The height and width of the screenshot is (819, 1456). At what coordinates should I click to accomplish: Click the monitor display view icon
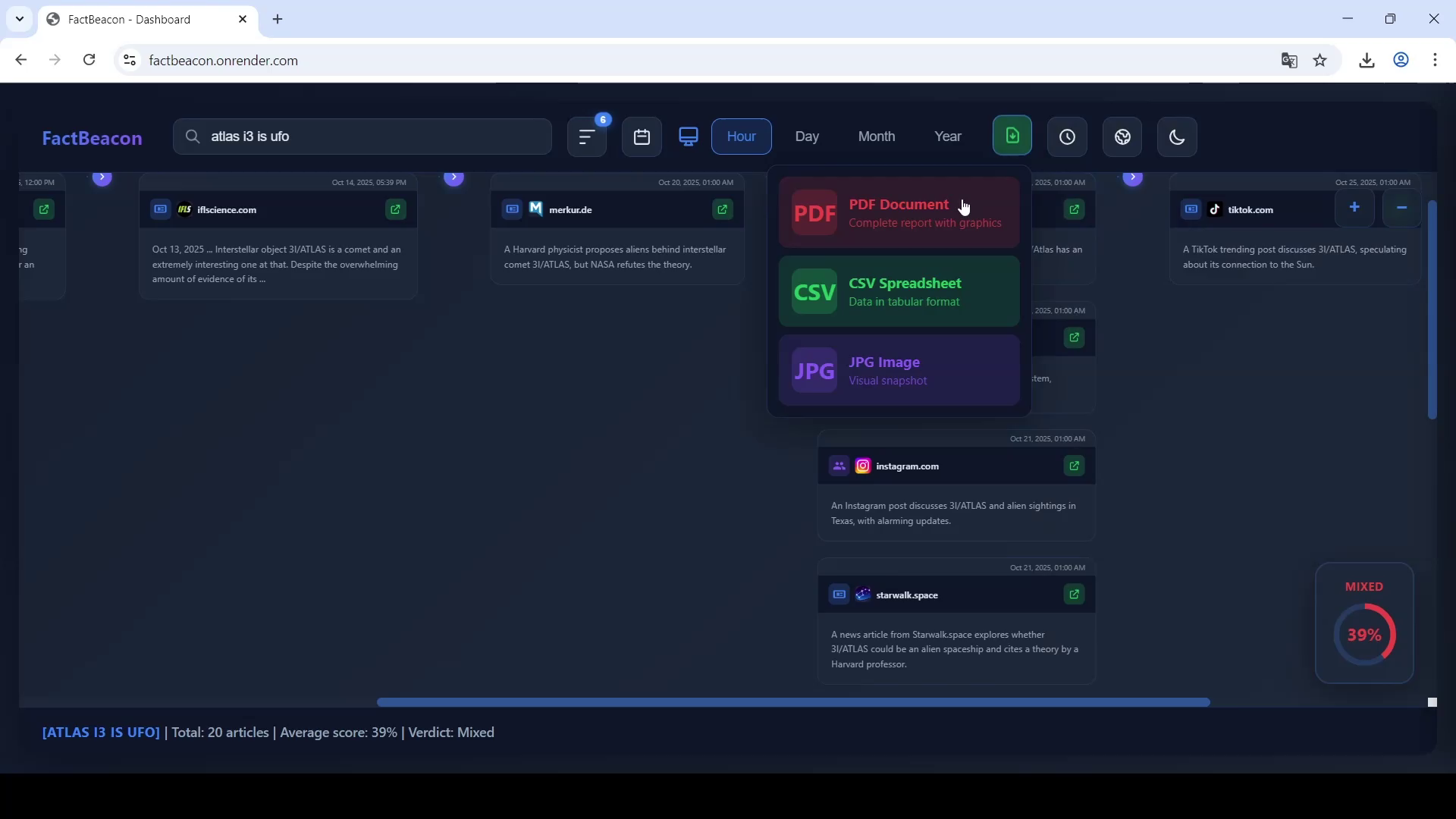tap(689, 137)
